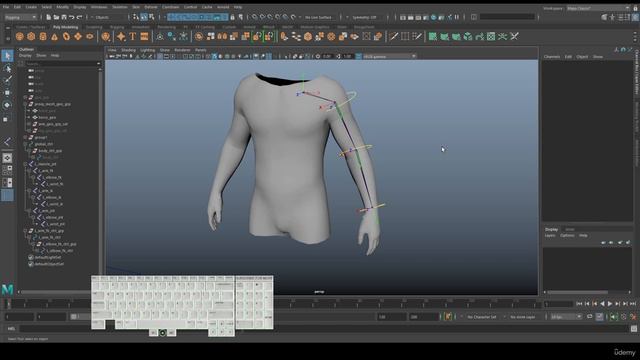Switch to the Poly Modeling shelf tab

[65, 27]
